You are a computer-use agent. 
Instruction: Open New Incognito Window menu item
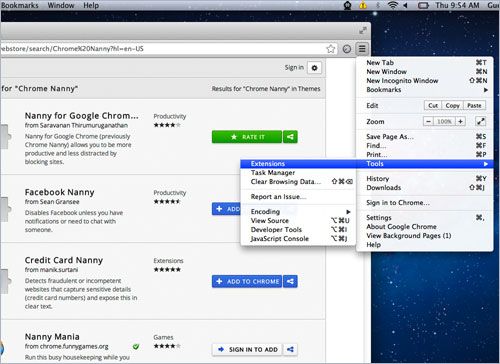pos(425,81)
